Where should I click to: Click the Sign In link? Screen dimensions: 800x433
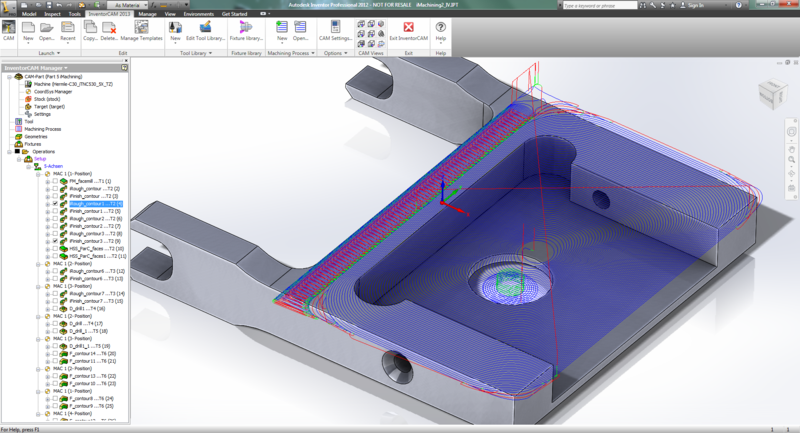tap(696, 5)
